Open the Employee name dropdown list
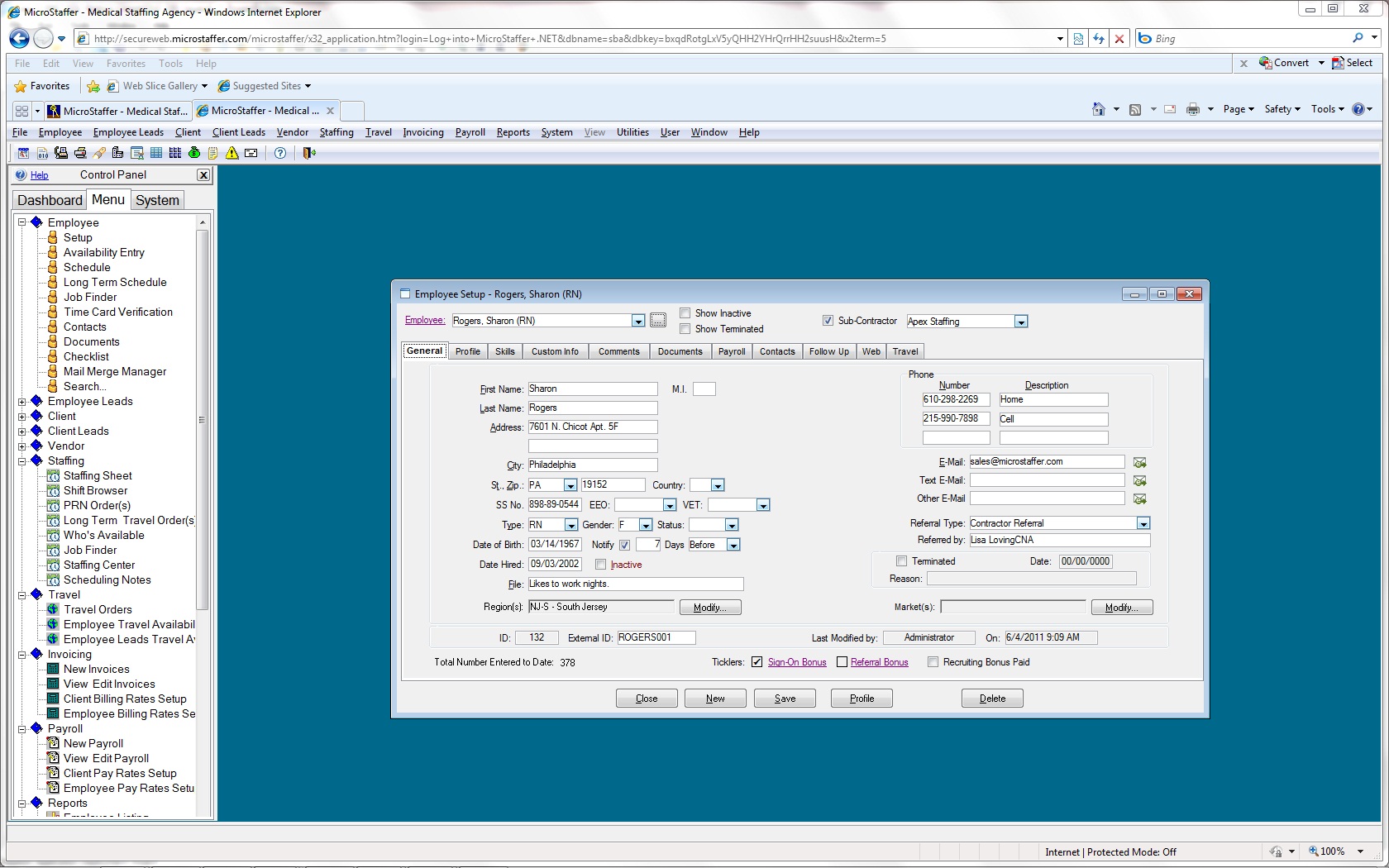This screenshot has height=868, width=1389. [x=637, y=321]
